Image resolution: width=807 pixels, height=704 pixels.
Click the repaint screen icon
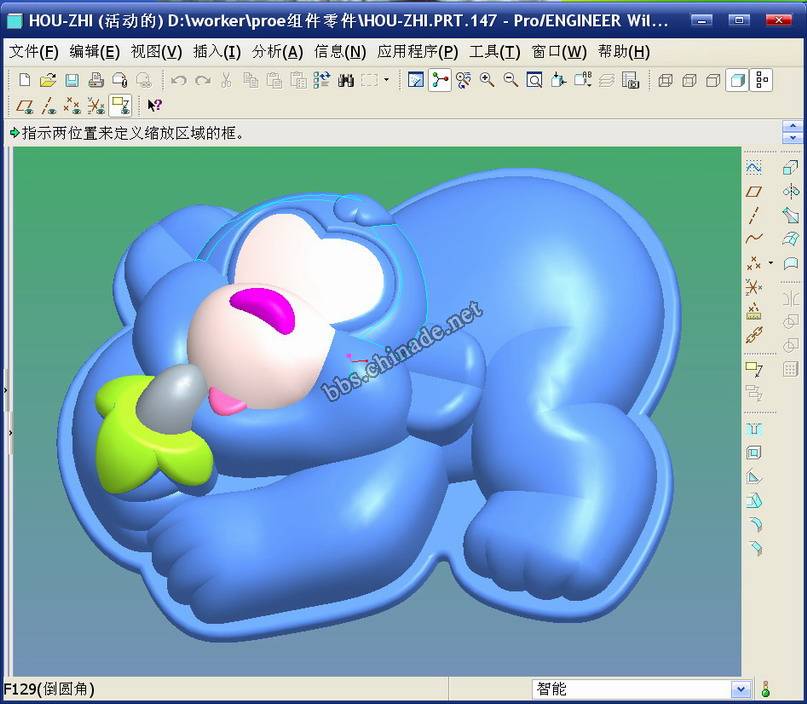pos(415,80)
